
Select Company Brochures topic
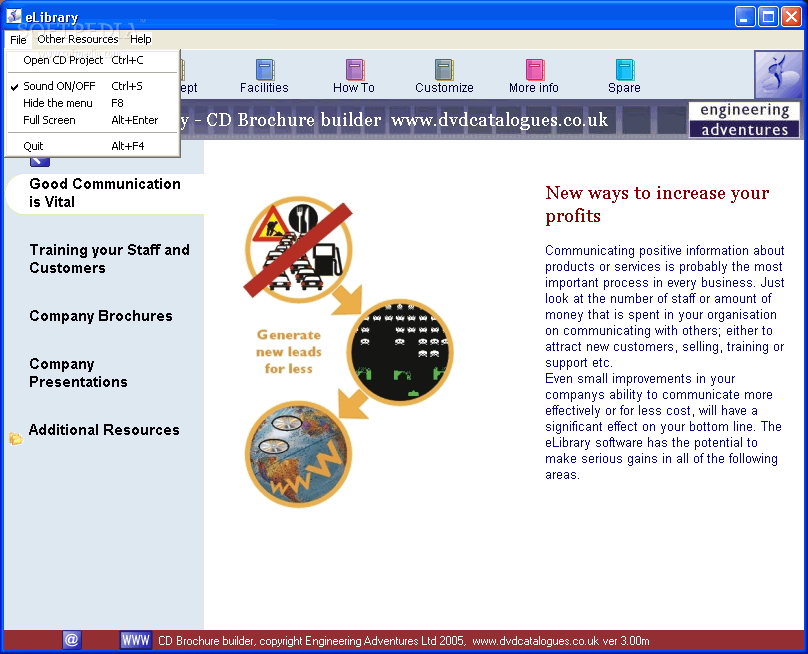pyautogui.click(x=101, y=316)
